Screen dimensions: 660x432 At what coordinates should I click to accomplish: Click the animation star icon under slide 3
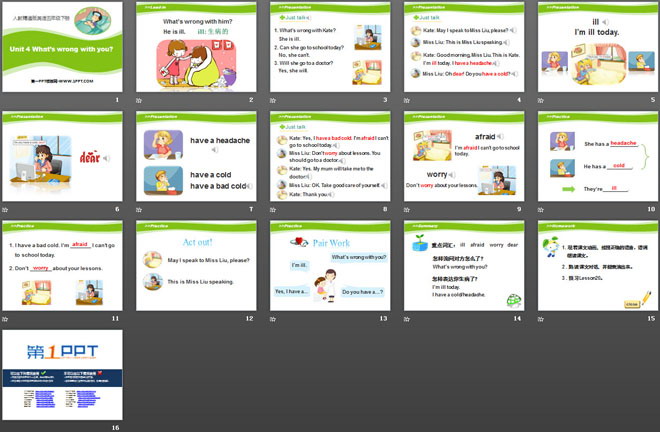point(273,100)
